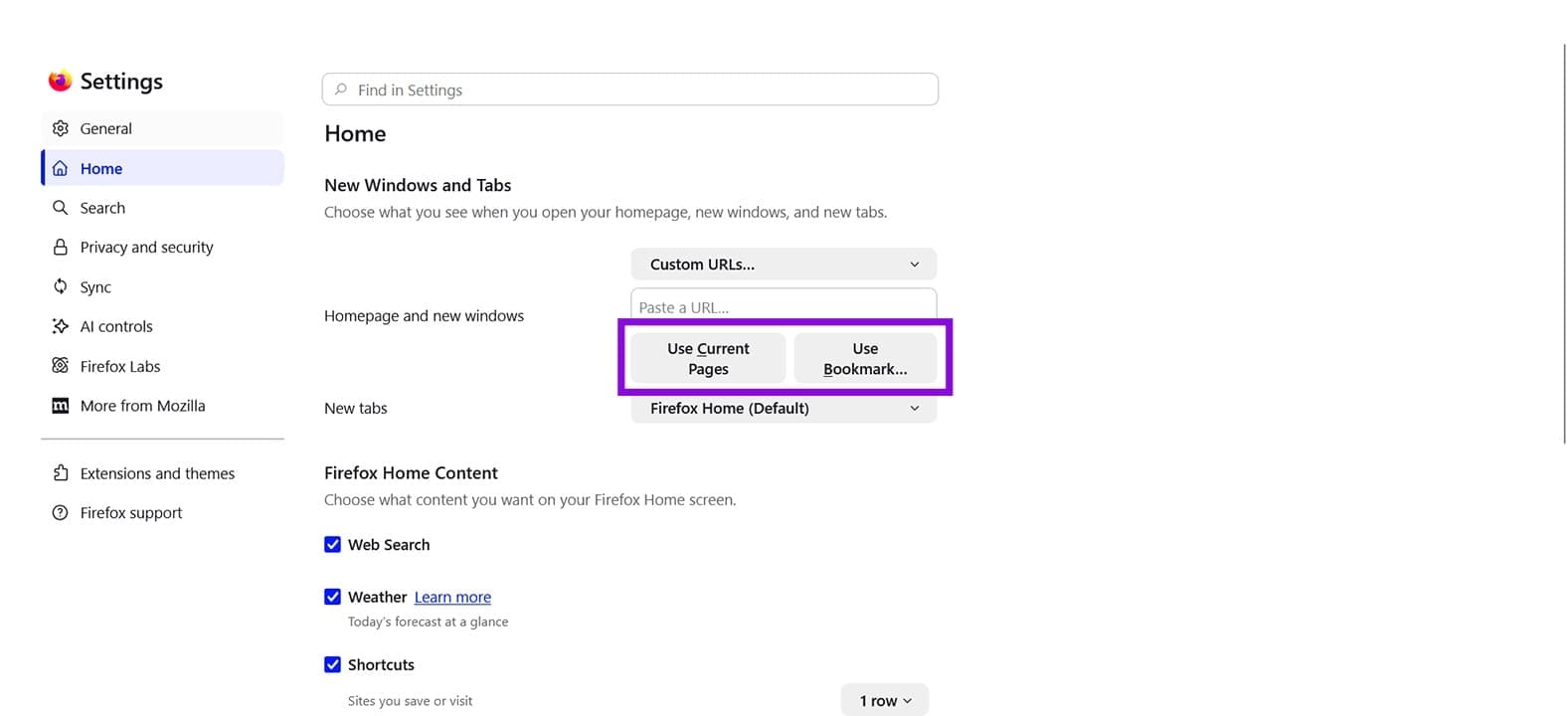Expand the Custom URLs dropdown
The image size is (1568, 716).
784,265
